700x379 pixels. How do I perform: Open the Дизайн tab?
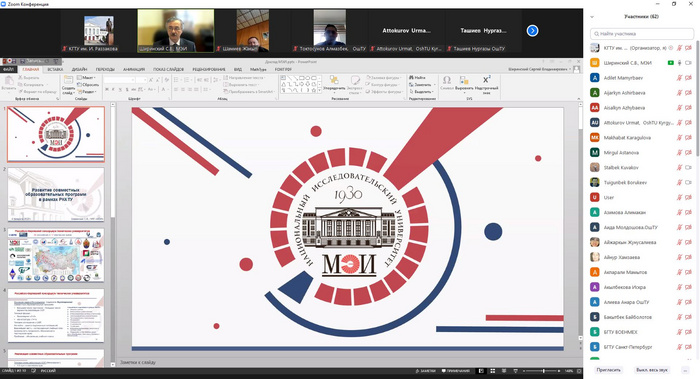[x=79, y=69]
